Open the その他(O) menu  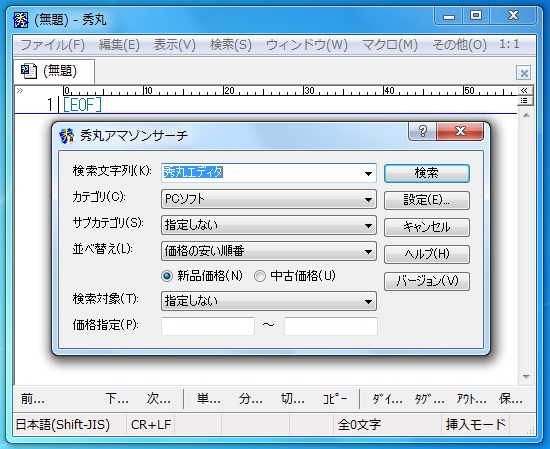pos(460,45)
